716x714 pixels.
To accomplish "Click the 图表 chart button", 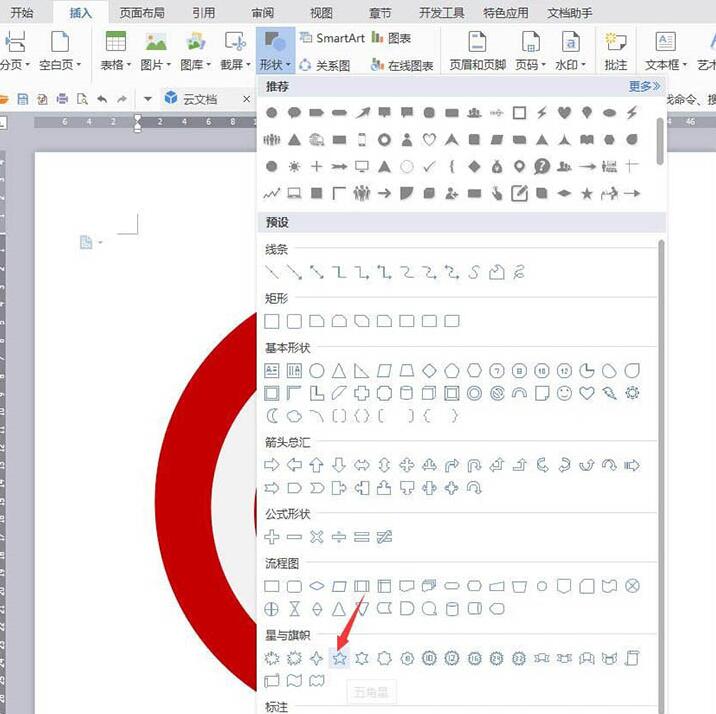I will pos(391,38).
